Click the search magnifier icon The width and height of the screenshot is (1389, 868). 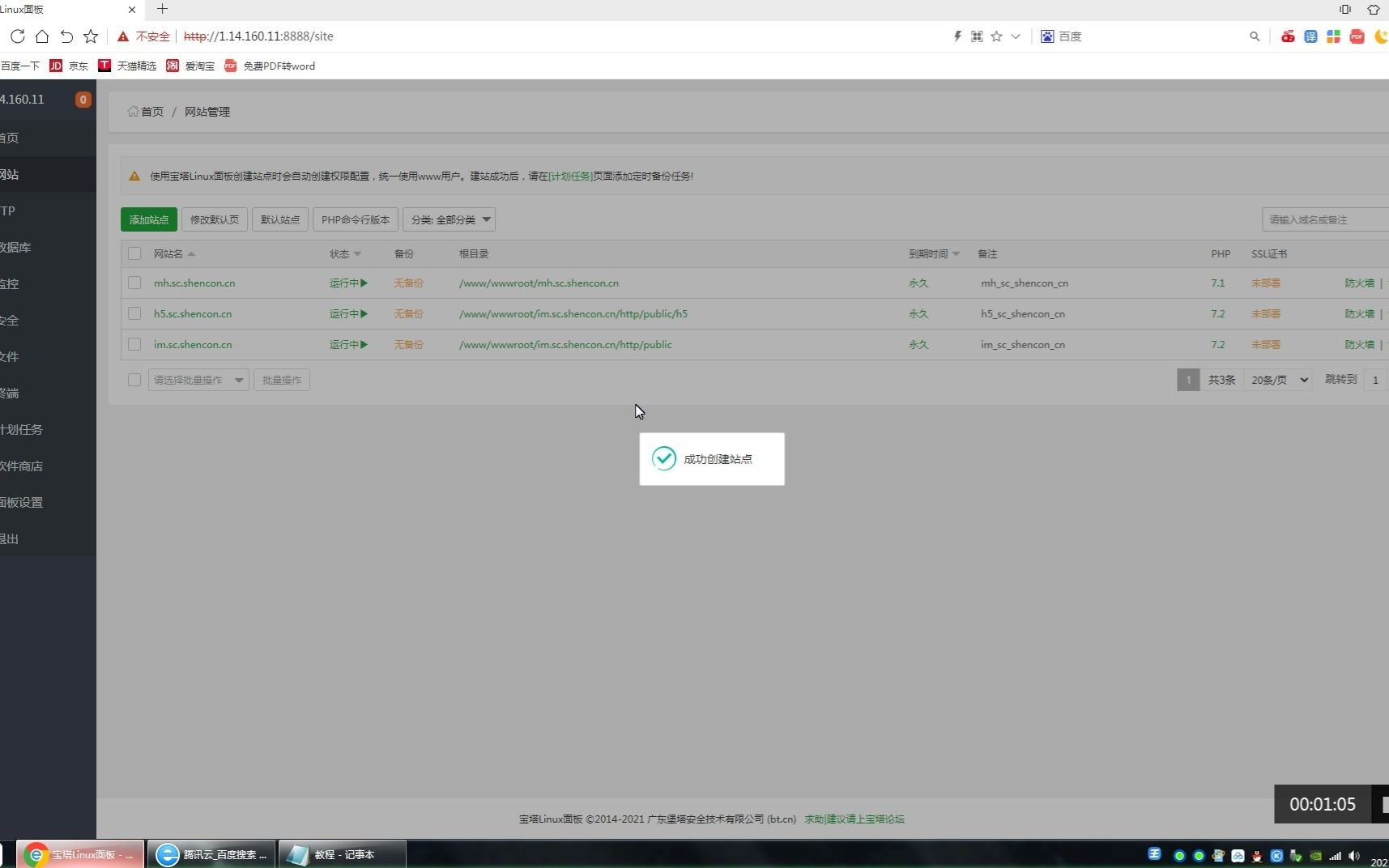tap(1255, 36)
